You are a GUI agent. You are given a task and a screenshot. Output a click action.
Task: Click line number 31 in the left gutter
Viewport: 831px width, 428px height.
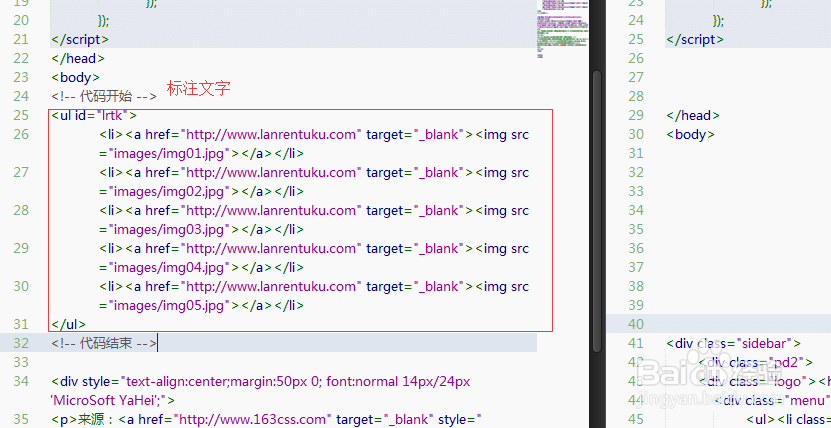(21, 324)
